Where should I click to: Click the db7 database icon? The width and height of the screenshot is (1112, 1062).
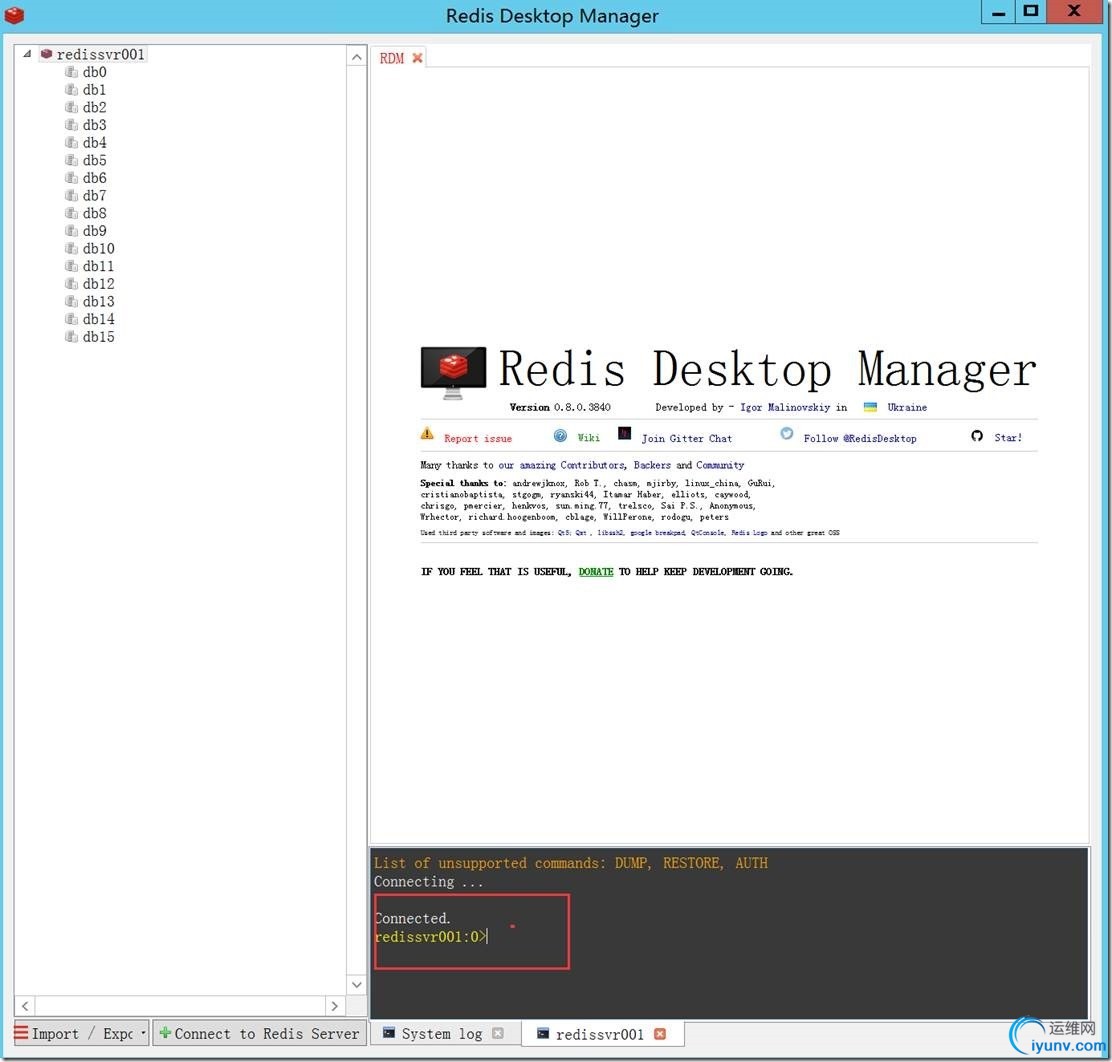(71, 195)
